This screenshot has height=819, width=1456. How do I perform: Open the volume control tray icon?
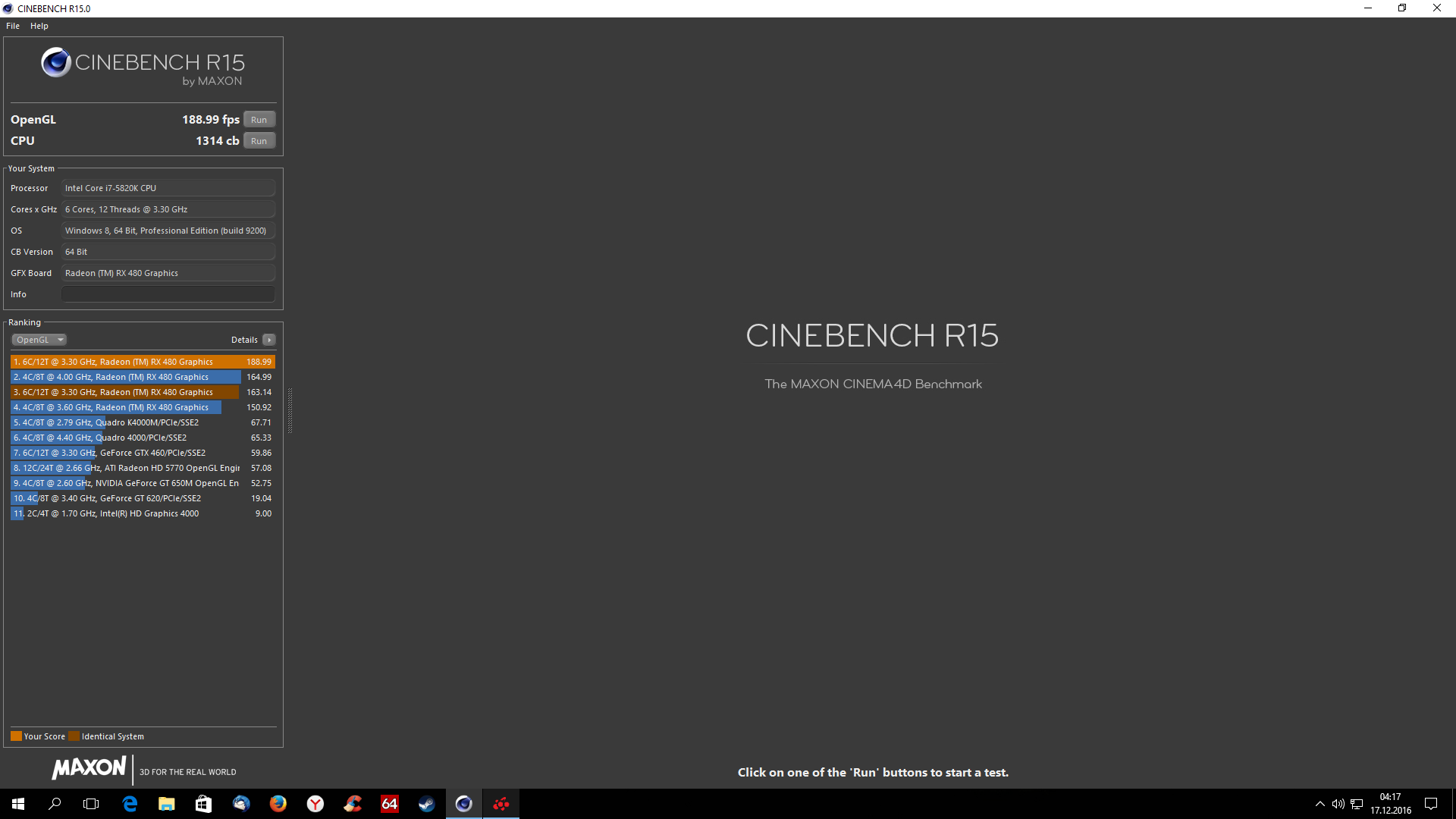tap(1338, 804)
